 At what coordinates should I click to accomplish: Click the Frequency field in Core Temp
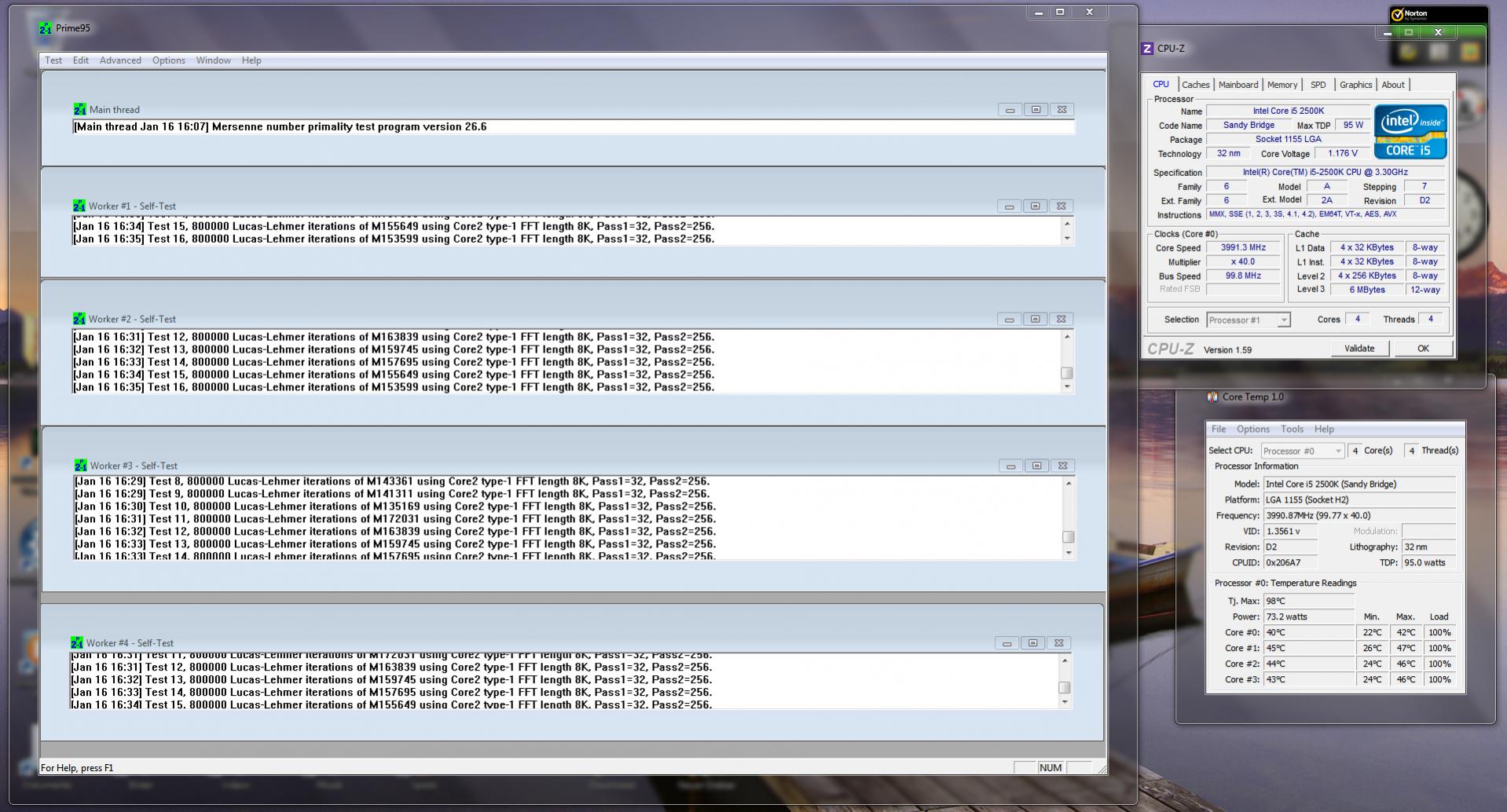(1359, 516)
